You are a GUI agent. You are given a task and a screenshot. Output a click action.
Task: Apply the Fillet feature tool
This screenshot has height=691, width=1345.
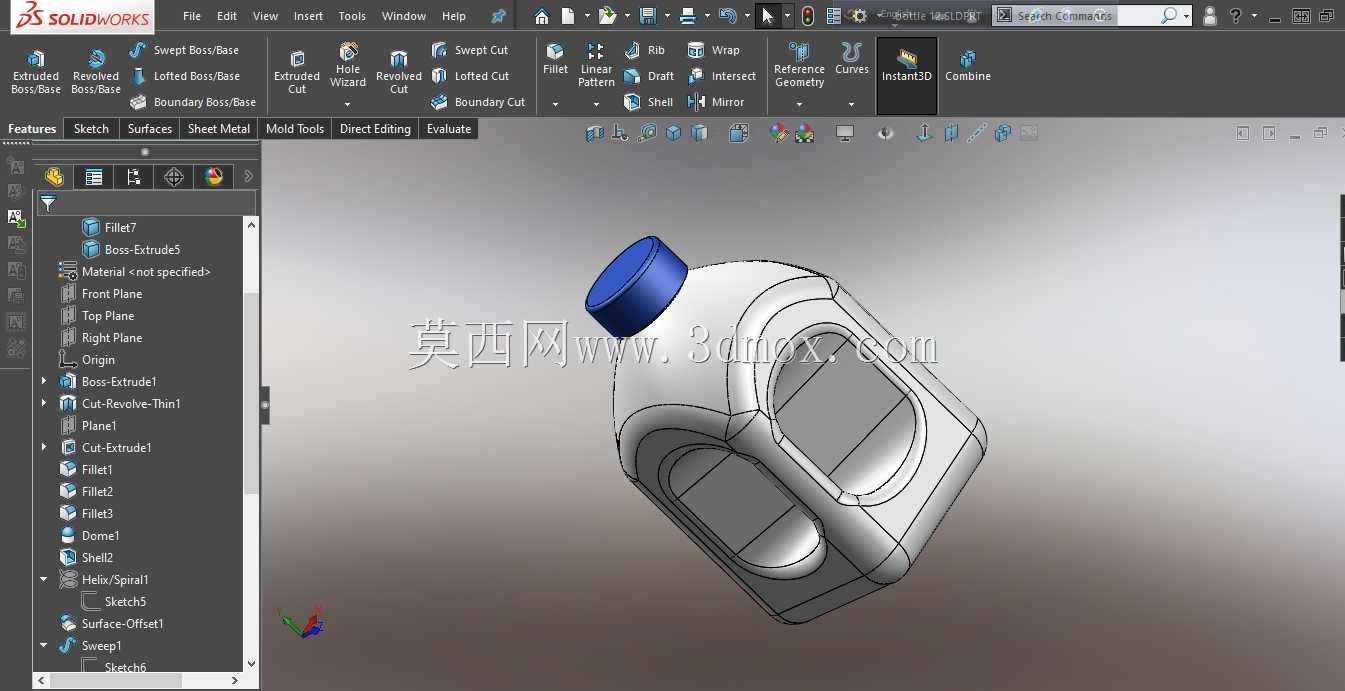(555, 59)
